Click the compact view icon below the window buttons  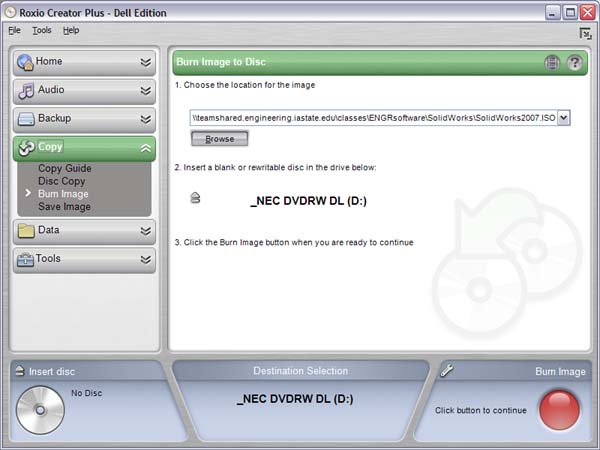tap(585, 34)
